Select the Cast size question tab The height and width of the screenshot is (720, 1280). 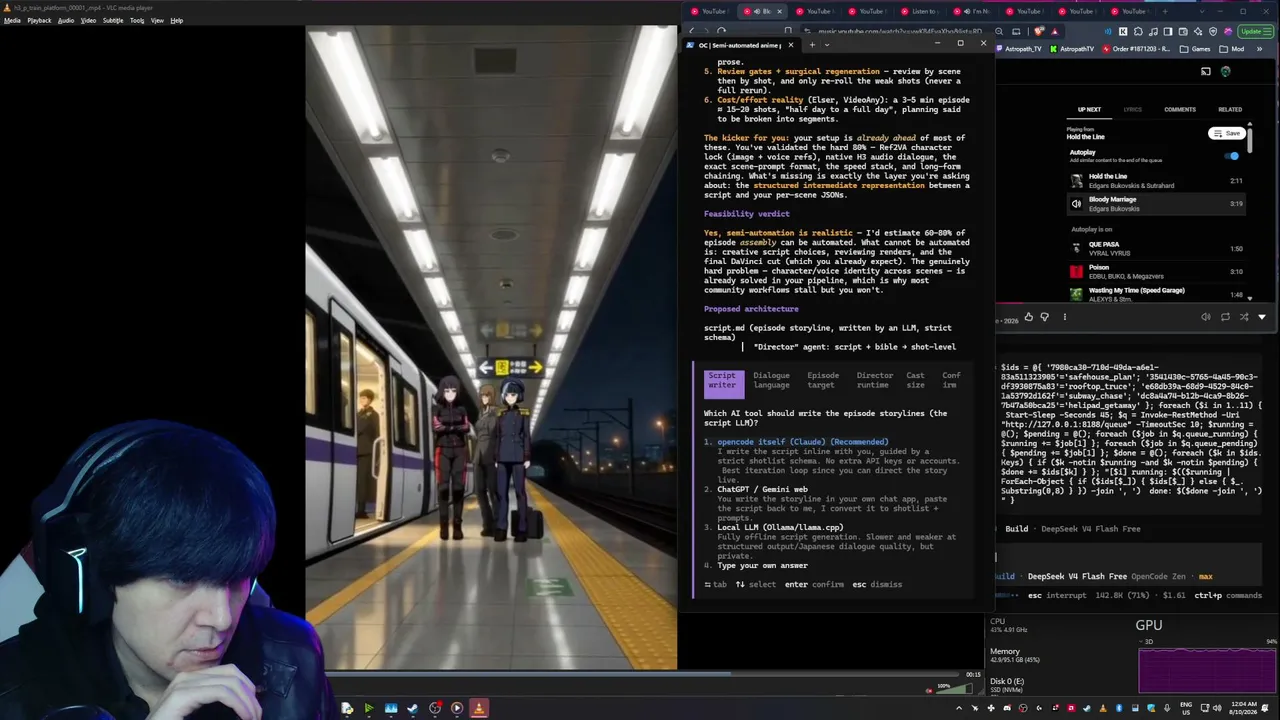click(x=915, y=380)
